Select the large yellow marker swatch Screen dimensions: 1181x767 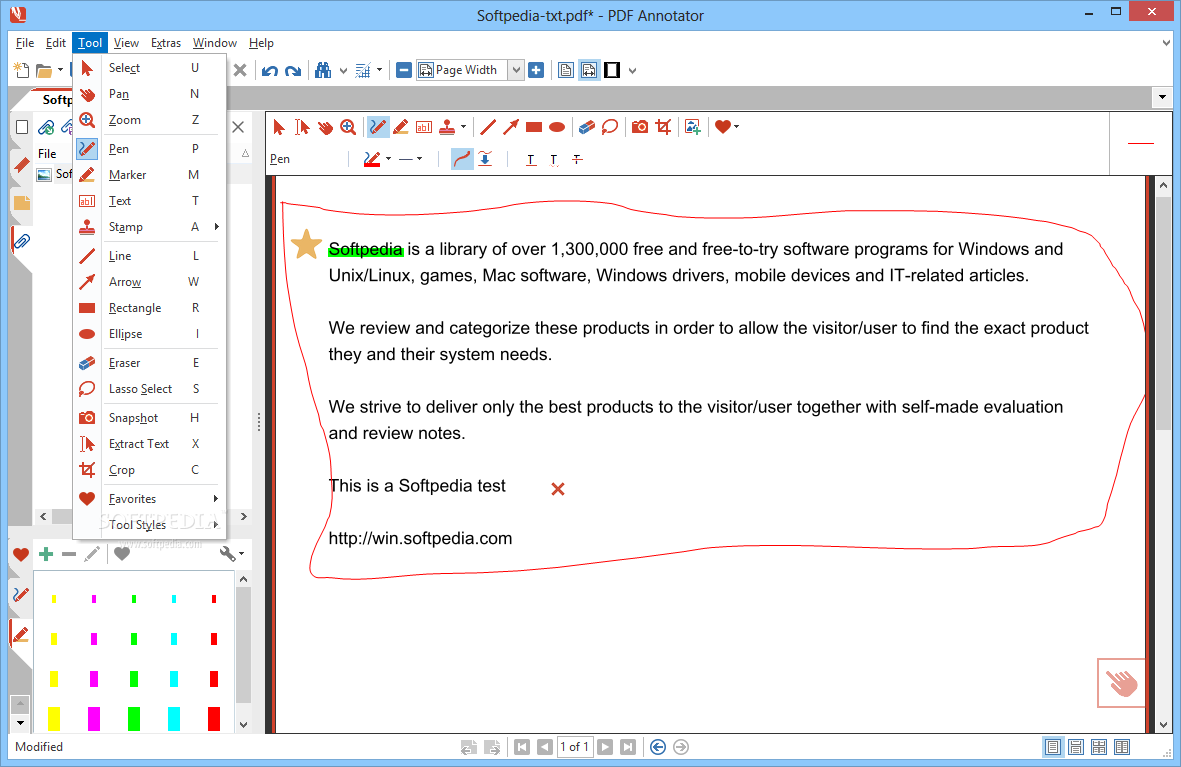pyautogui.click(x=54, y=719)
